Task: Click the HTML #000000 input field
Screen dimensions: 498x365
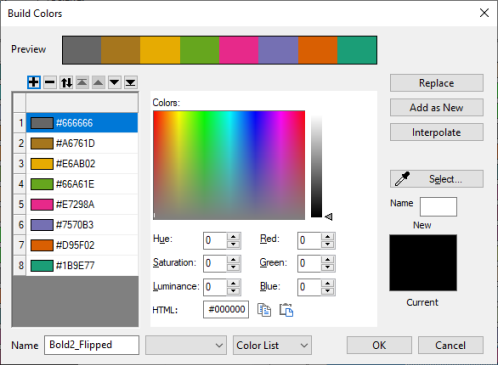Action: pyautogui.click(x=226, y=309)
